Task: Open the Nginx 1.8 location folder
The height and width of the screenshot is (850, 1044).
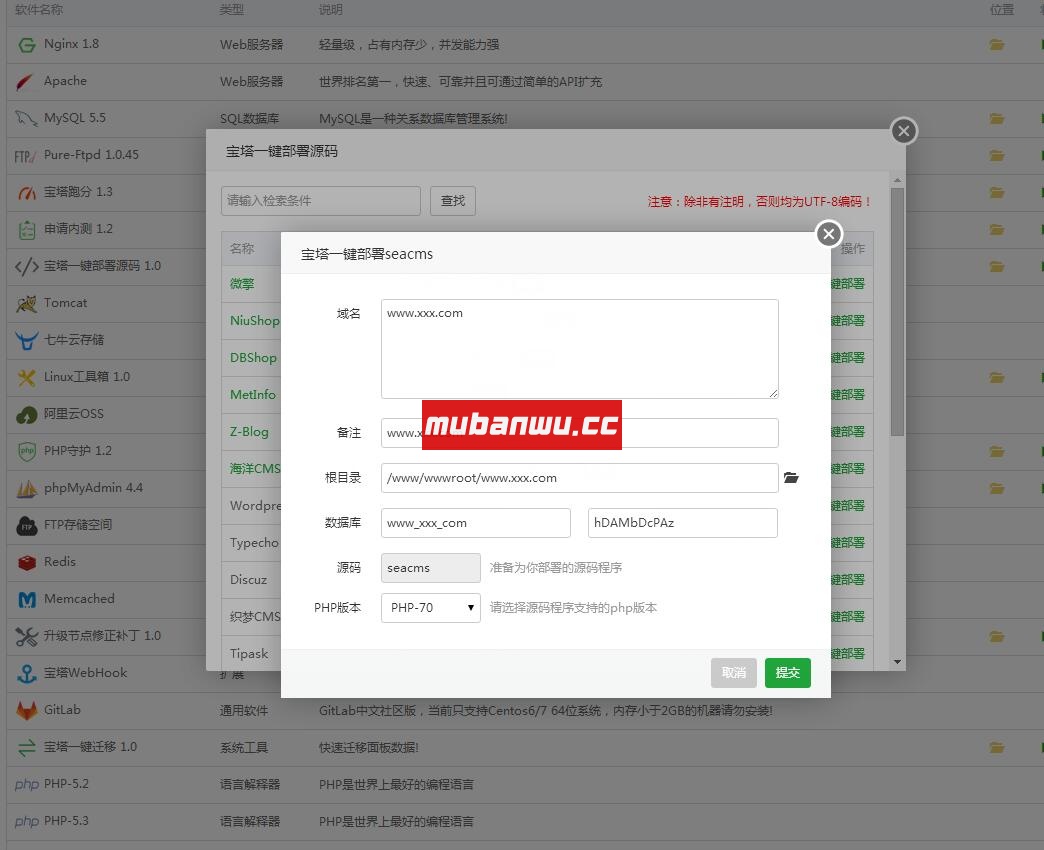Action: [997, 45]
